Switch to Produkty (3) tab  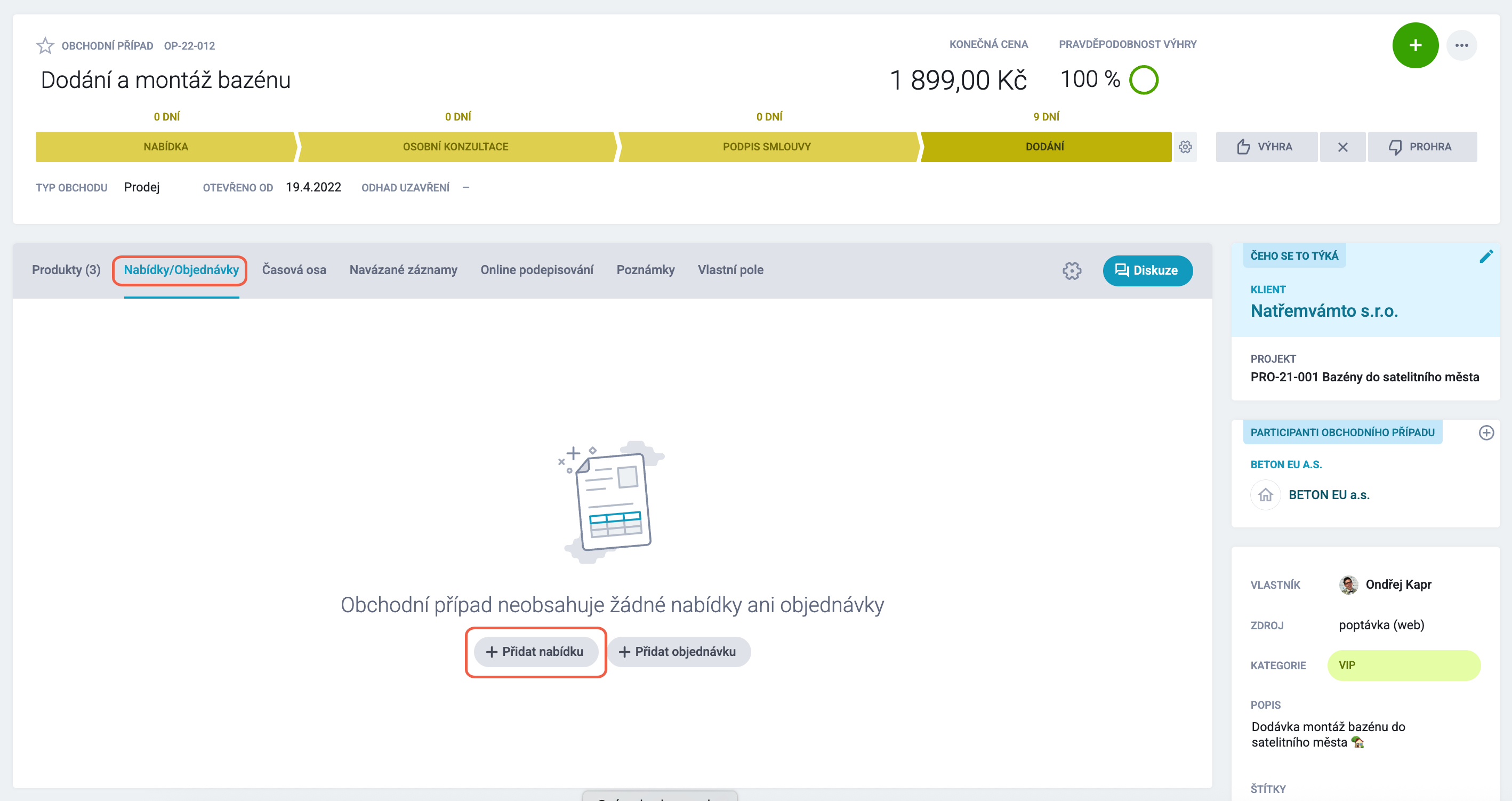pyautogui.click(x=66, y=270)
